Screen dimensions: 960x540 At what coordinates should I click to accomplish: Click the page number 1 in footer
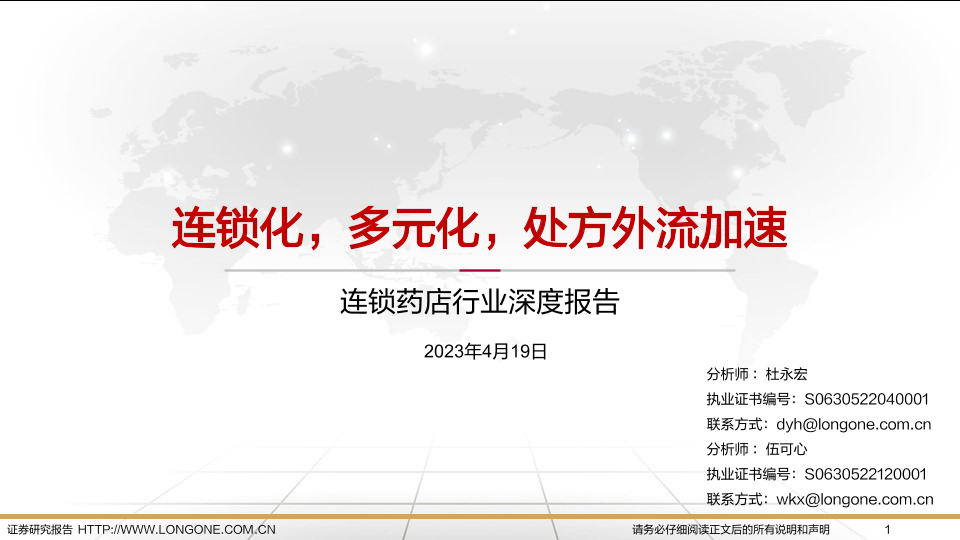click(887, 529)
